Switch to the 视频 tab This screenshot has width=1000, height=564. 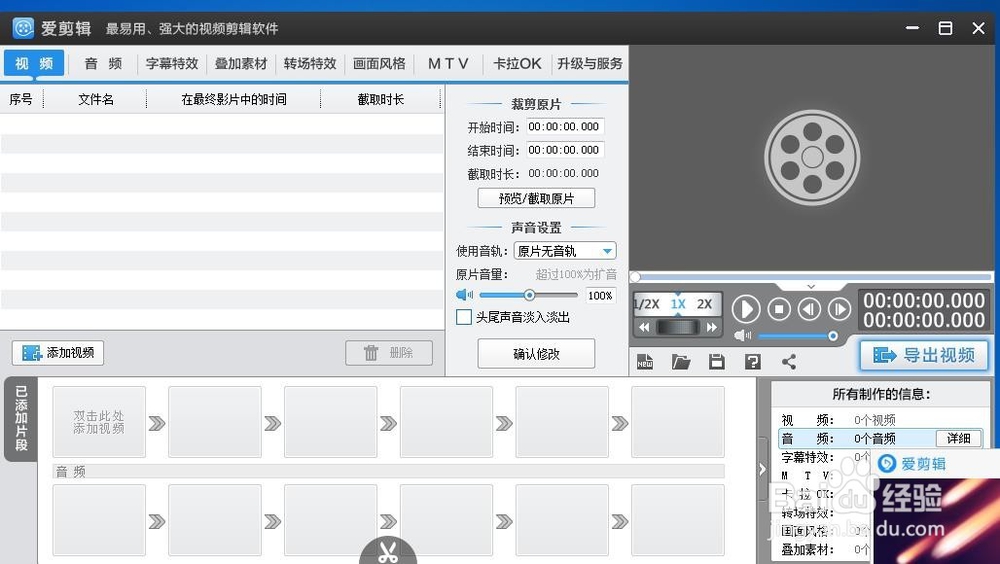[x=34, y=63]
